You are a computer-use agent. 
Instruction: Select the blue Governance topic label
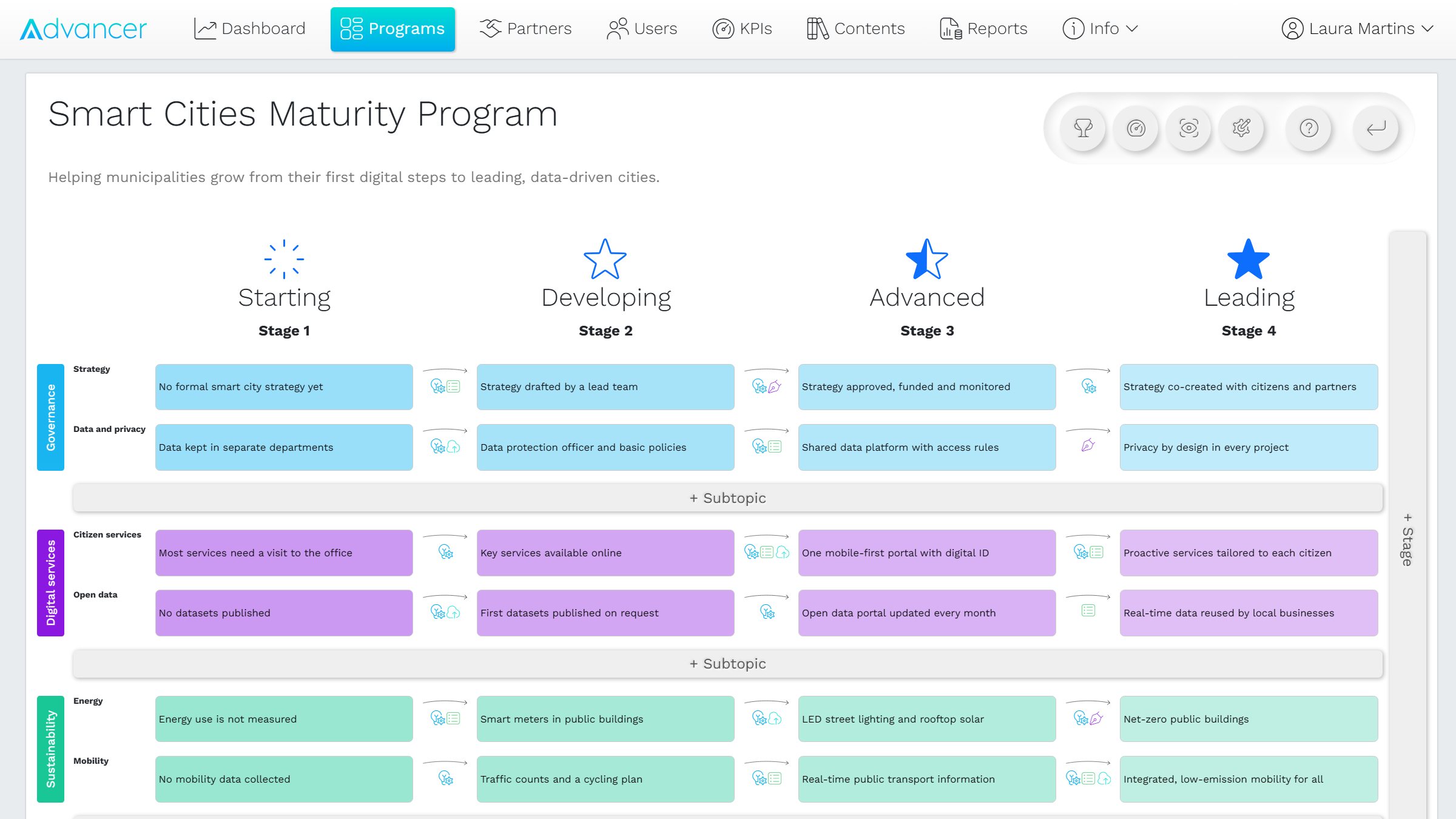click(50, 417)
